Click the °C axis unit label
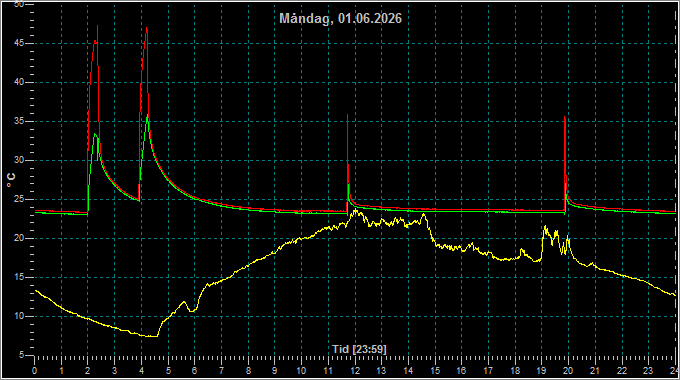The width and height of the screenshot is (680, 380). pyautogui.click(x=11, y=180)
